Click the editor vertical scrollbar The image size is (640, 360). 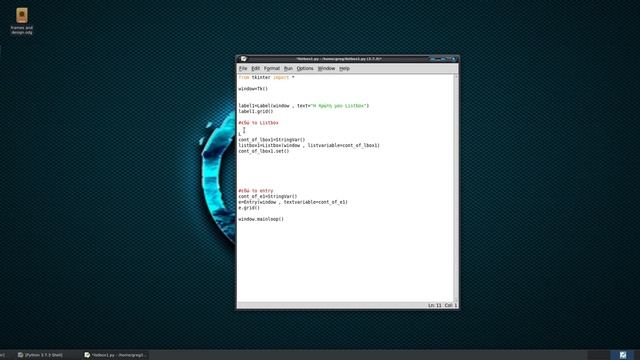(x=456, y=188)
